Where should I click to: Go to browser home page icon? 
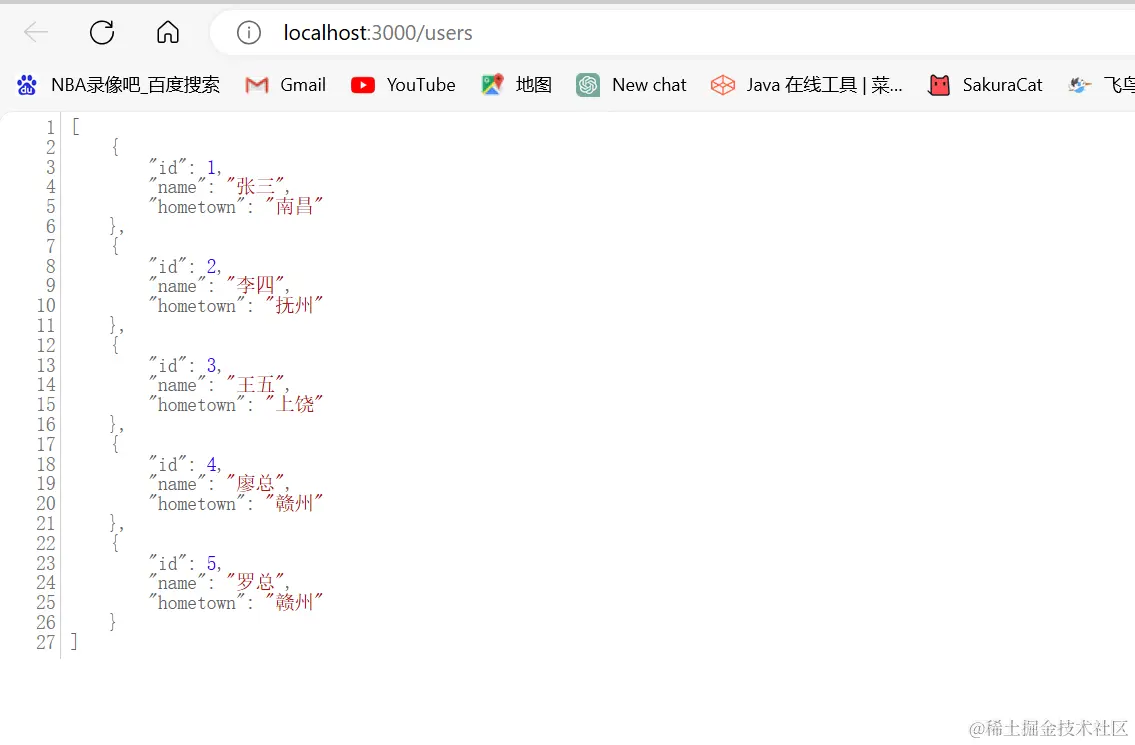168,33
